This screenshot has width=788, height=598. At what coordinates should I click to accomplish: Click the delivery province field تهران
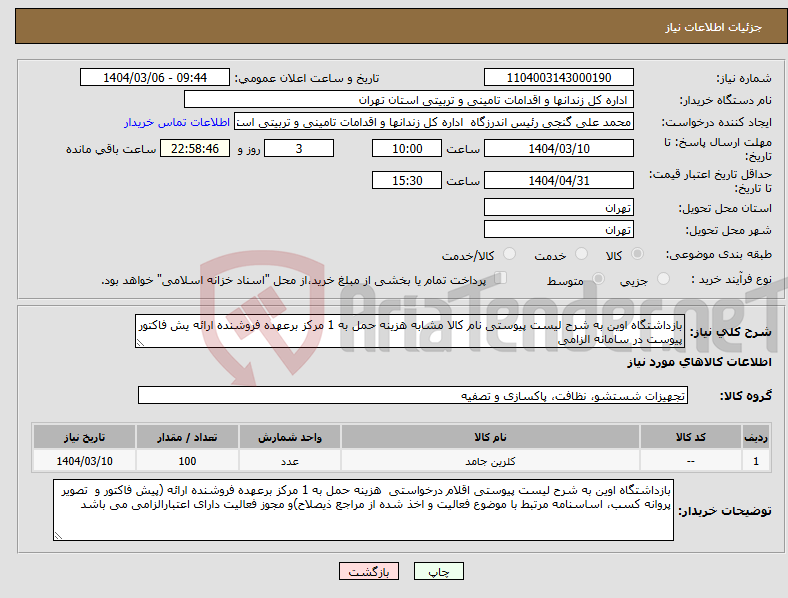click(558, 207)
